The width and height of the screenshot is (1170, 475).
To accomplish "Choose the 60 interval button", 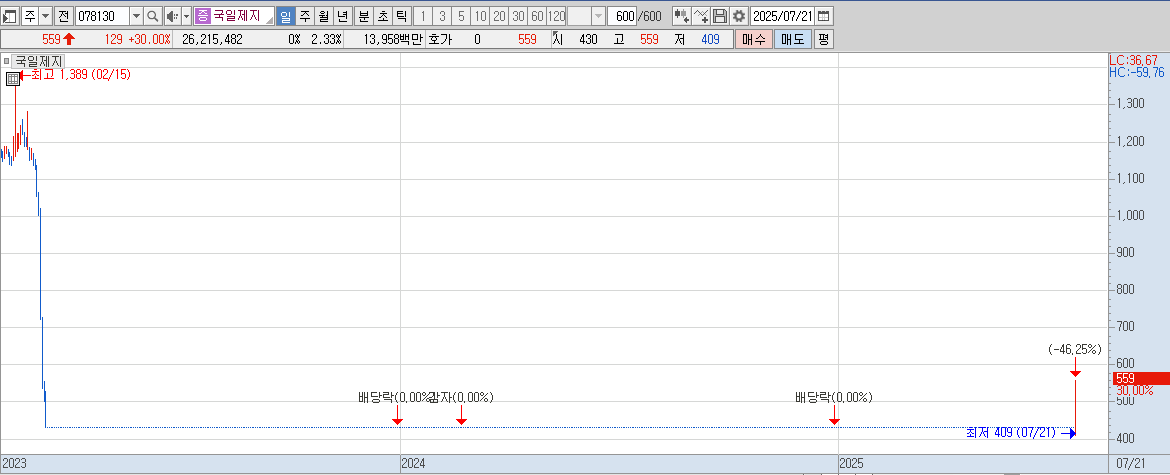I will click(x=536, y=16).
